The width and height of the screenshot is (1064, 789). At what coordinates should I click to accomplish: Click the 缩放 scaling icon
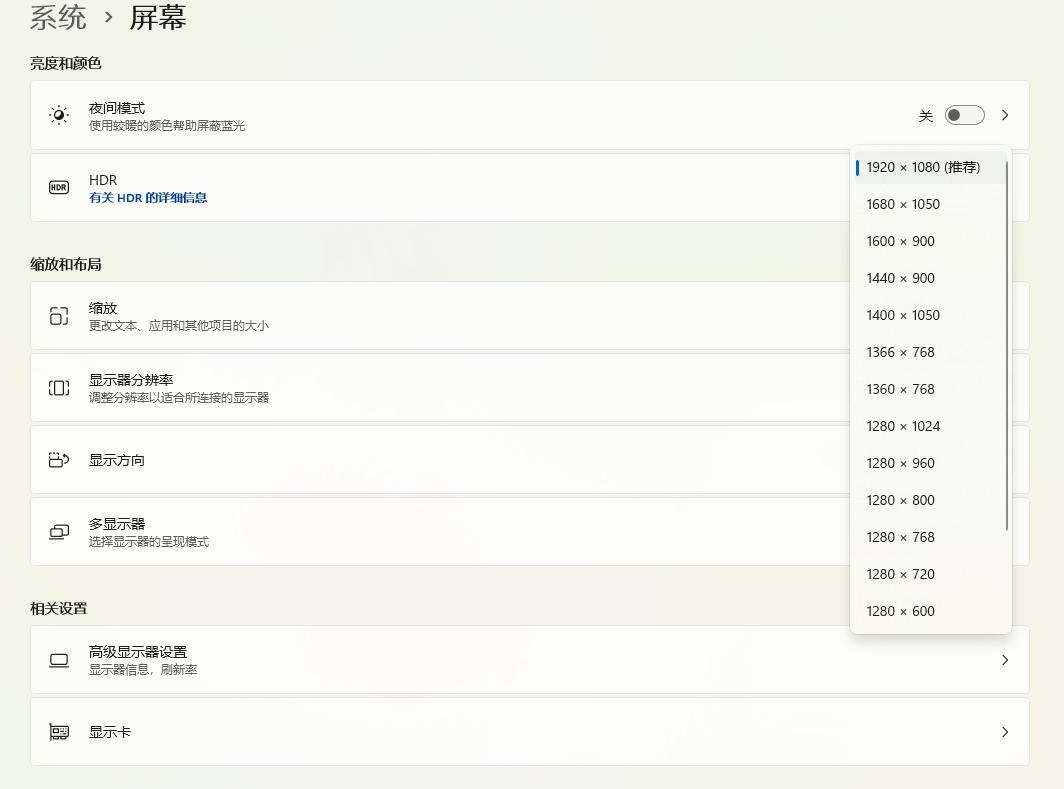point(59,315)
